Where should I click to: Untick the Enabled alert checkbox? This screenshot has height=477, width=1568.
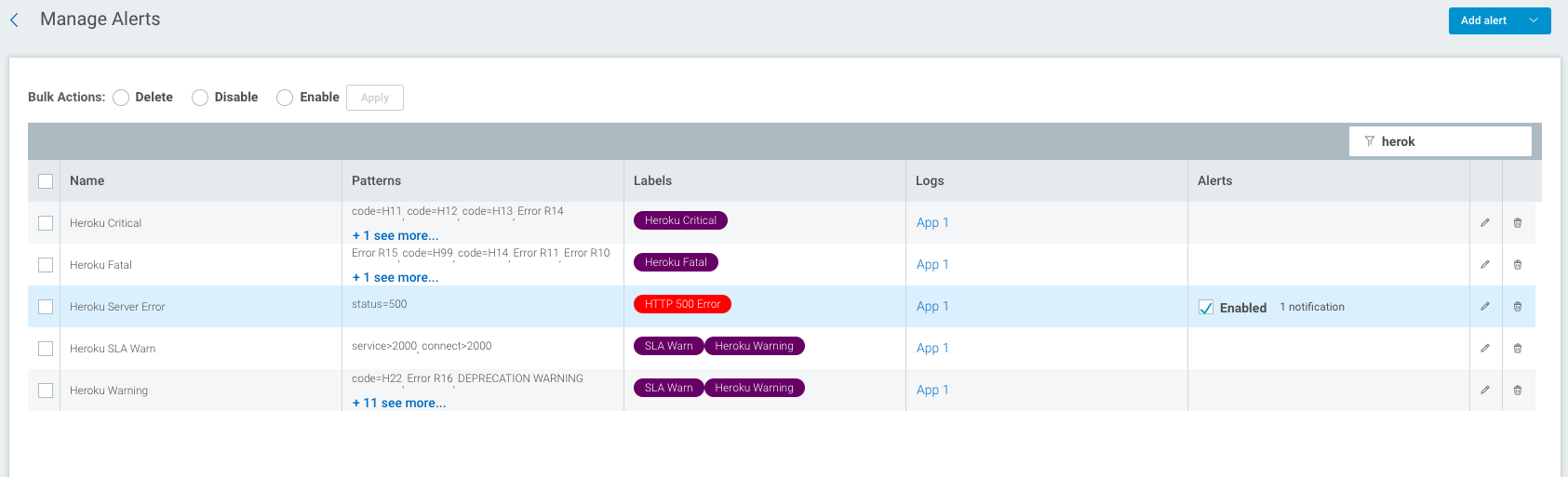1206,308
